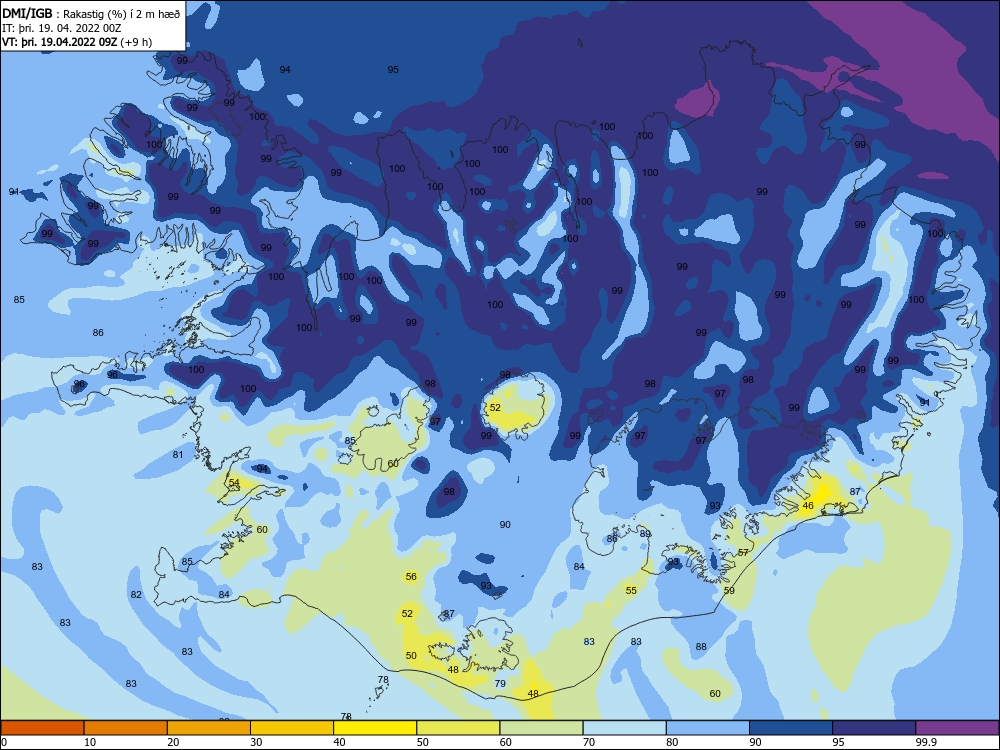Screen dimensions: 1000x750
Task: Click the legend scale label '80'
Action: 672,742
